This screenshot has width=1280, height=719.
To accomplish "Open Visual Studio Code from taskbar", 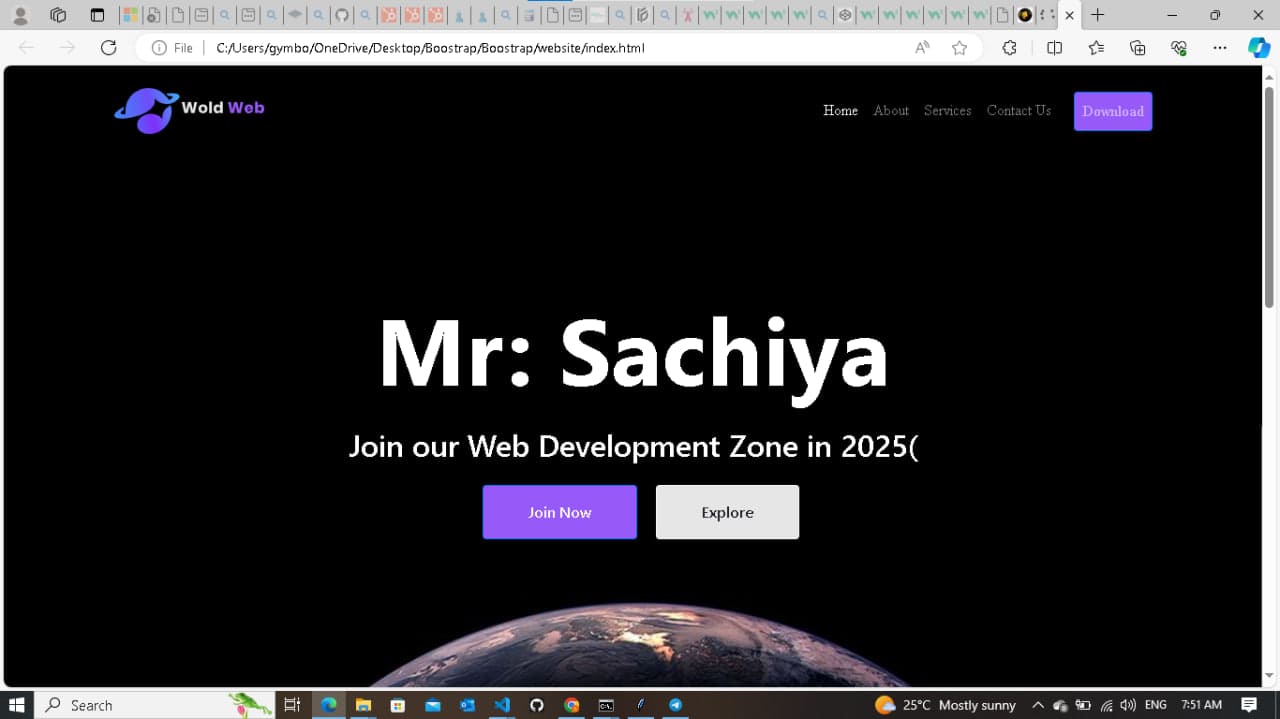I will [502, 705].
